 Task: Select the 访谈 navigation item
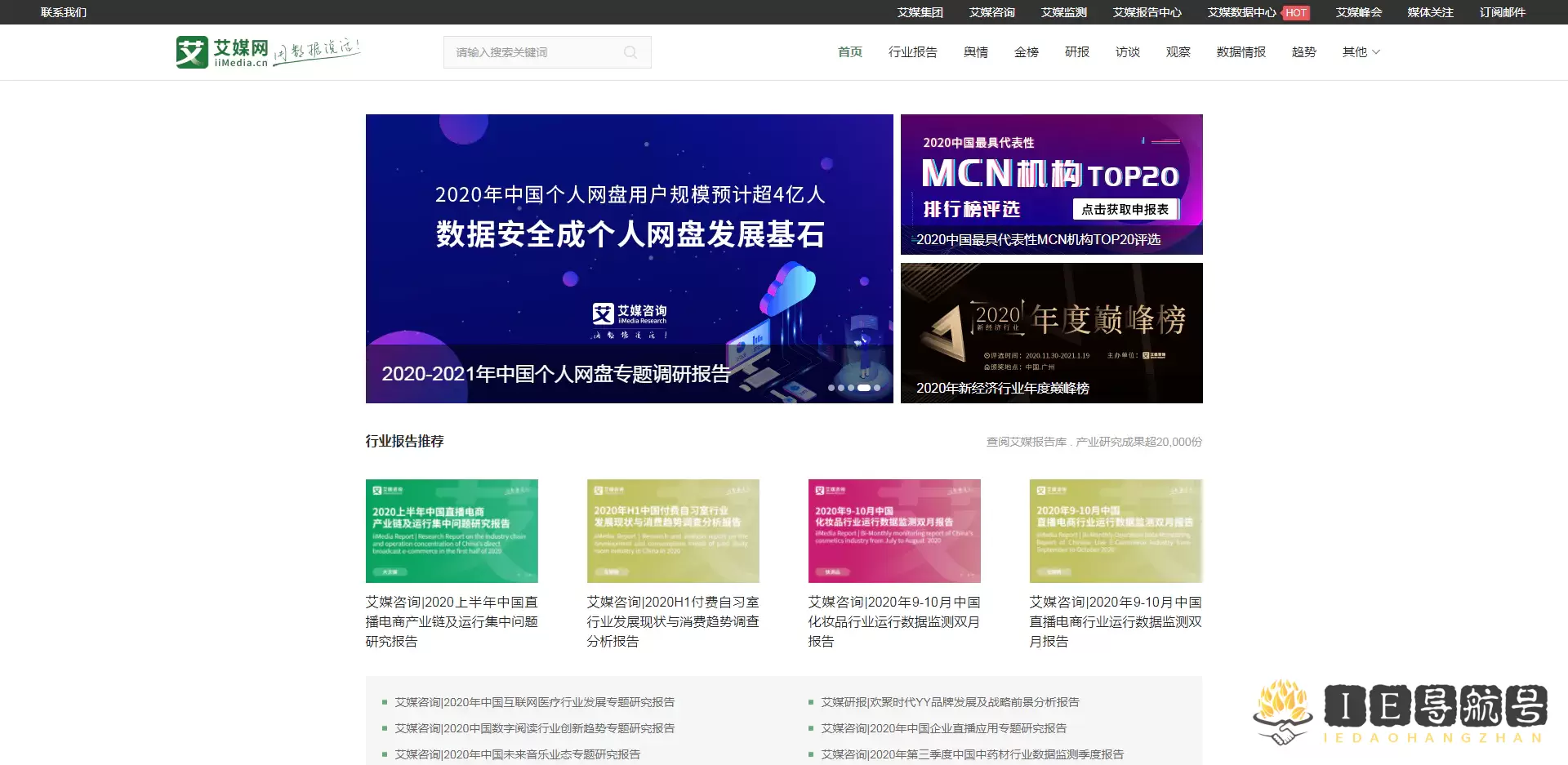1128,52
